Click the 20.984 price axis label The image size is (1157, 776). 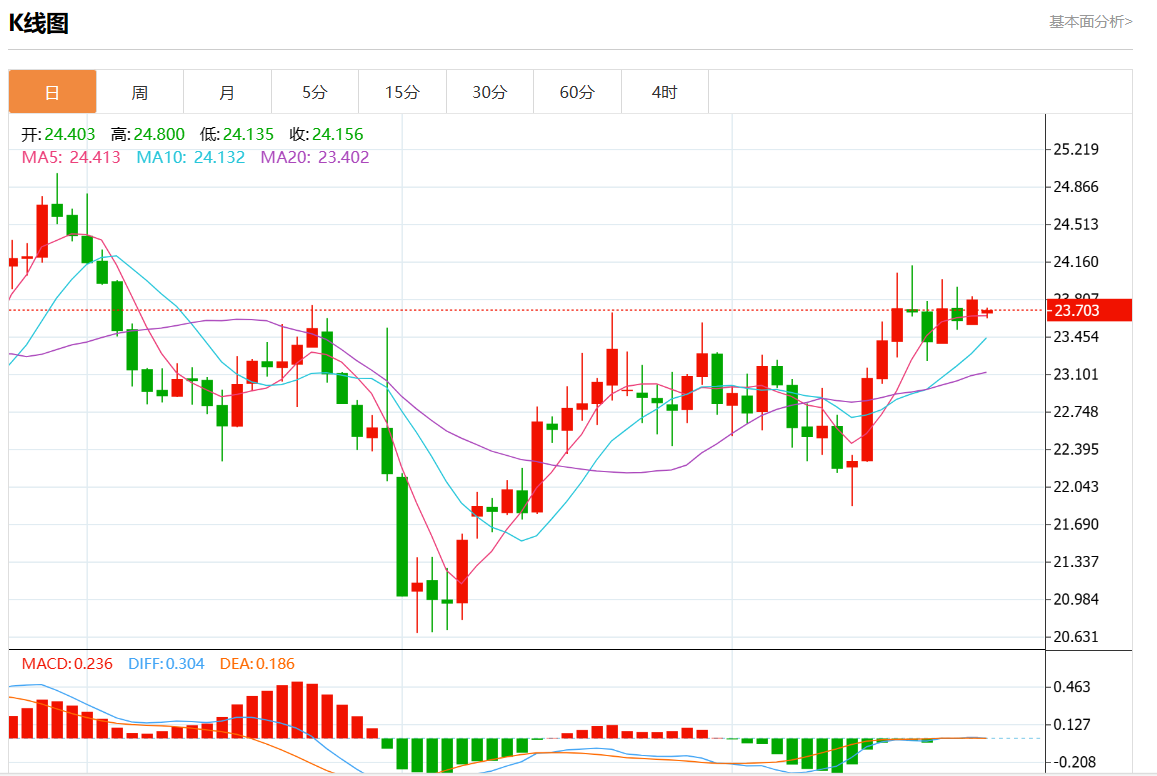(1076, 600)
